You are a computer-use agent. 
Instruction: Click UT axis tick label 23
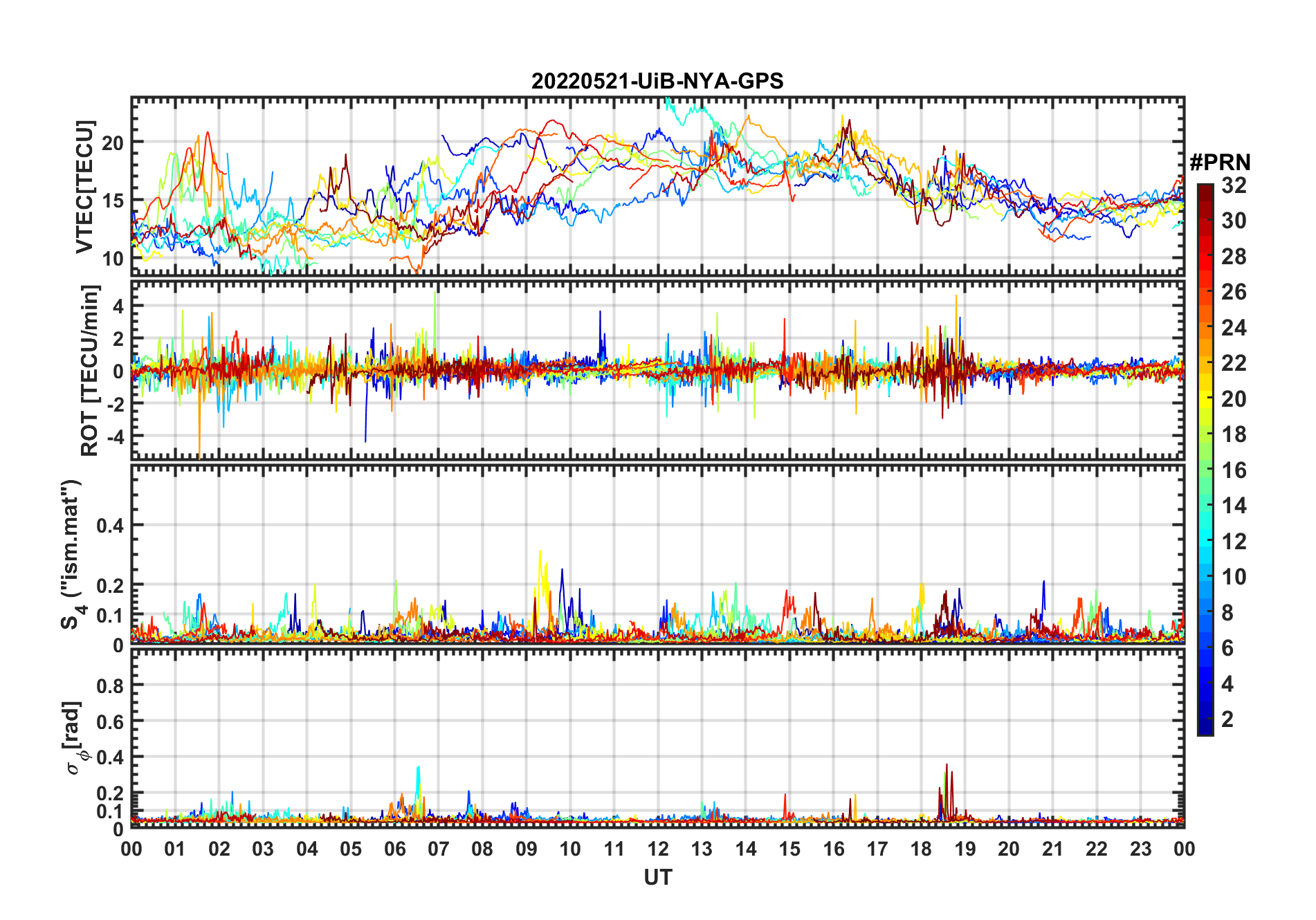1140,849
